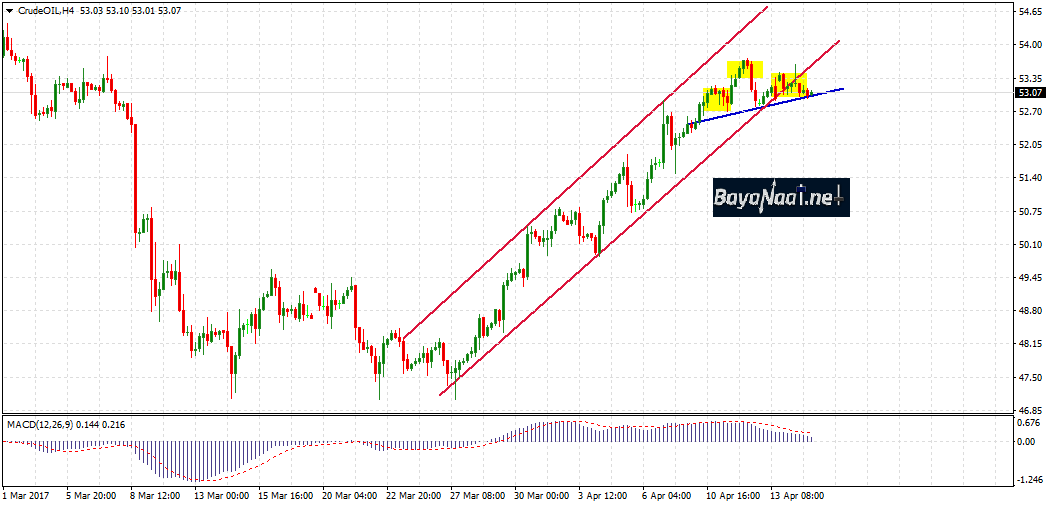The width and height of the screenshot is (1053, 507).
Task: Click the 6 Apr 04:00 date label
Action: tap(668, 495)
